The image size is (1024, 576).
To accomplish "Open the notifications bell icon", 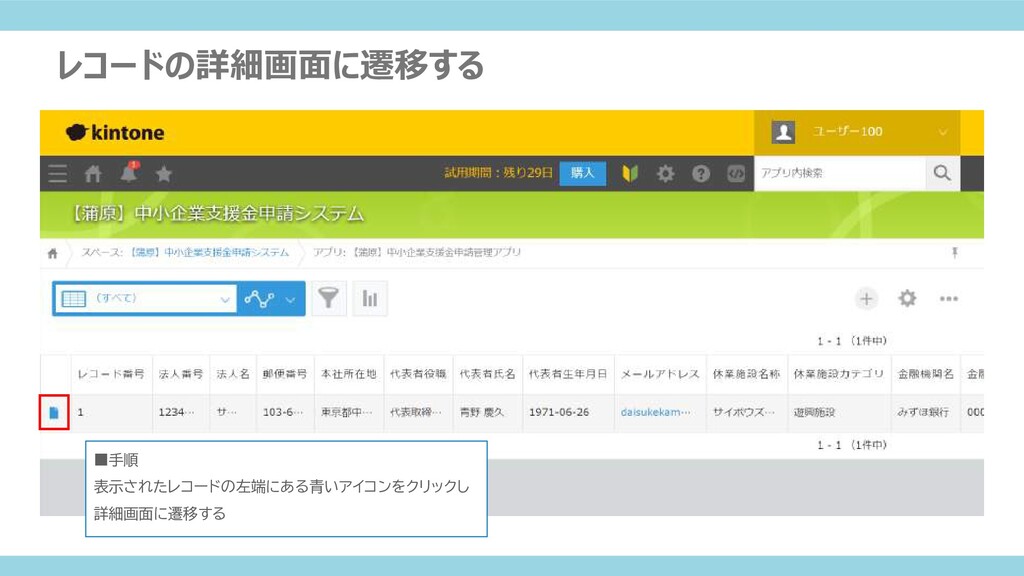I will [129, 173].
